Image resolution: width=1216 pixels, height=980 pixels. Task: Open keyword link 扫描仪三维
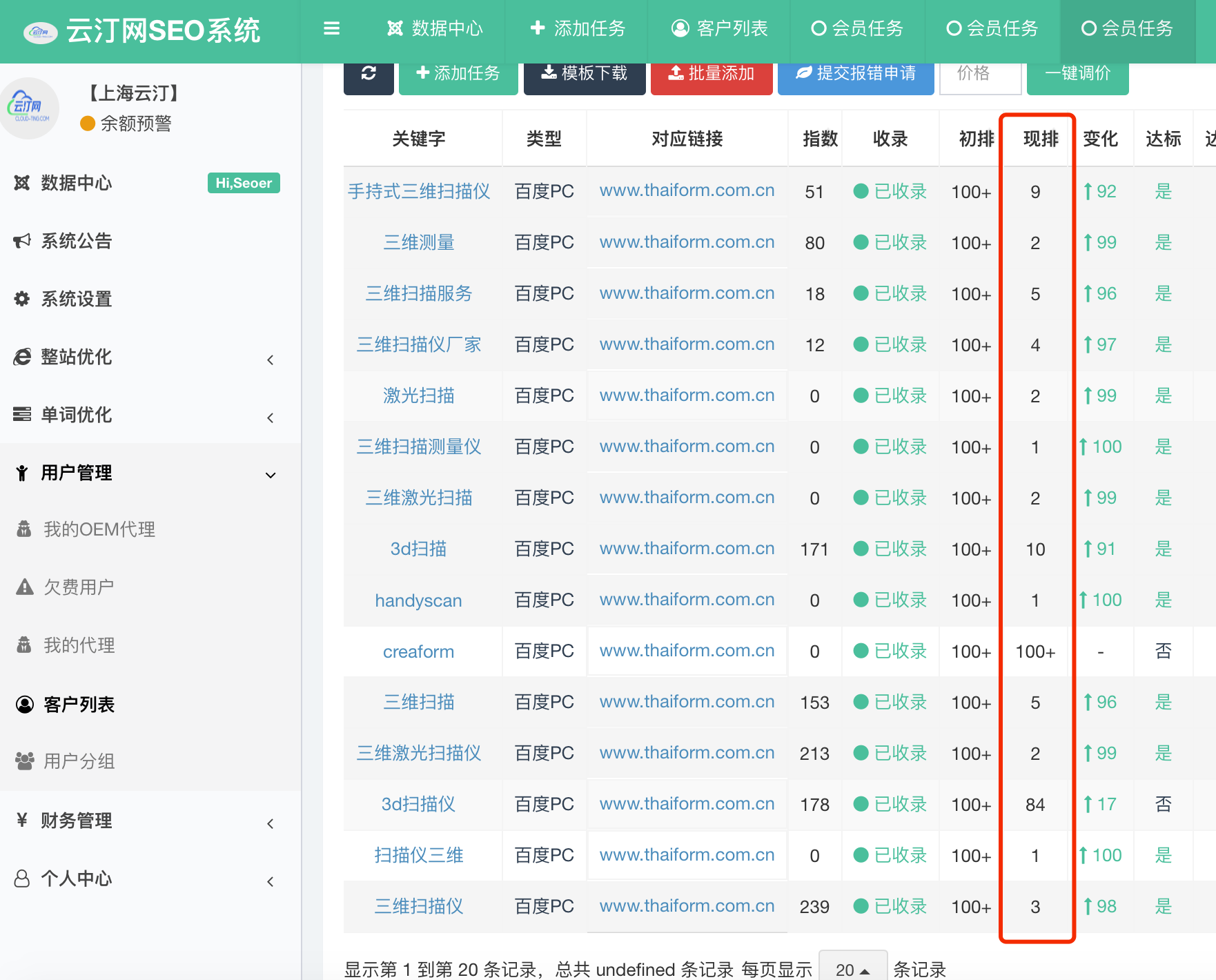coord(419,855)
